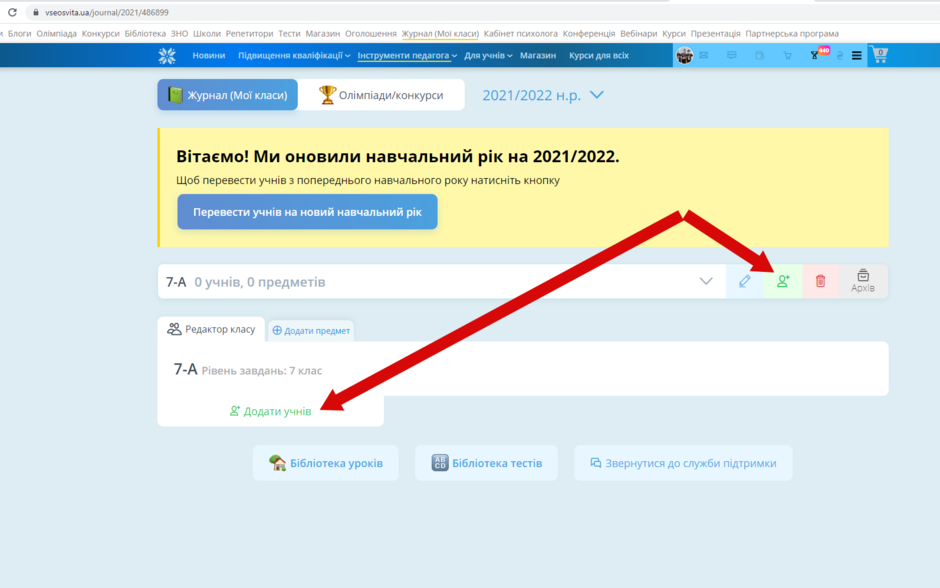Open Для учнів dropdown menu
Viewport: 940px width, 588px height.
[488, 55]
